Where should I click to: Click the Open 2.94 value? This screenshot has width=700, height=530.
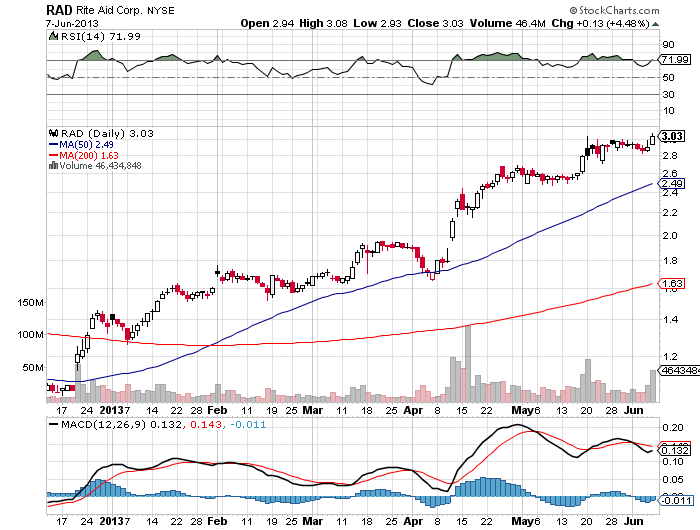pyautogui.click(x=267, y=23)
